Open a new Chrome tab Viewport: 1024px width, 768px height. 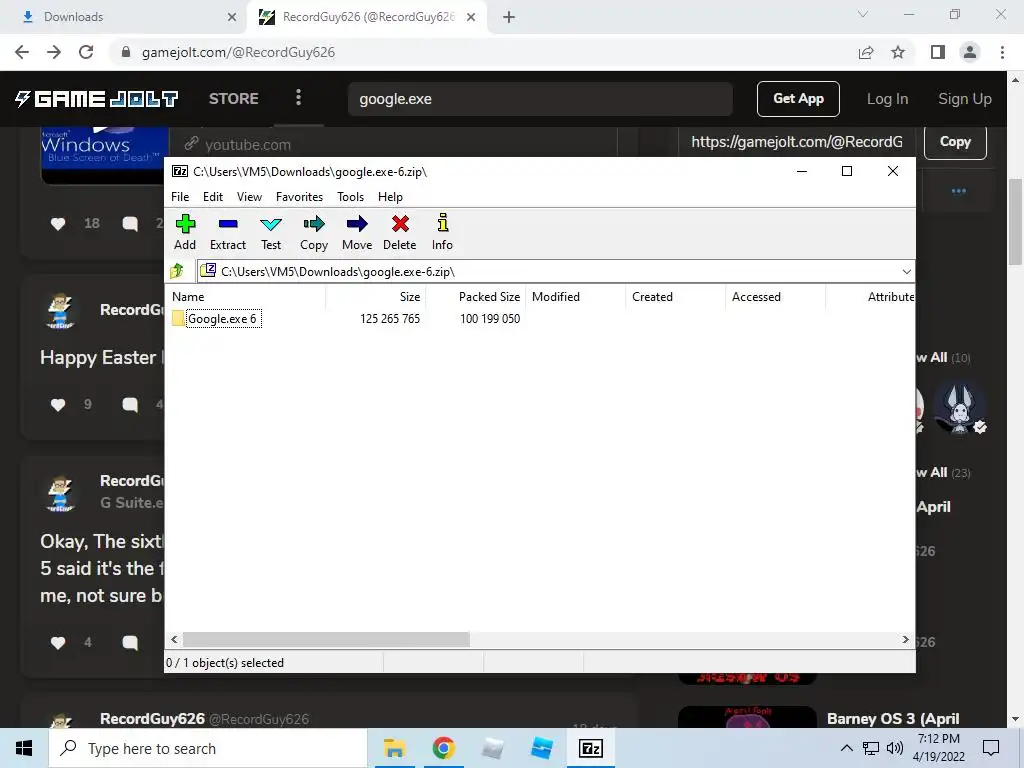click(x=509, y=17)
